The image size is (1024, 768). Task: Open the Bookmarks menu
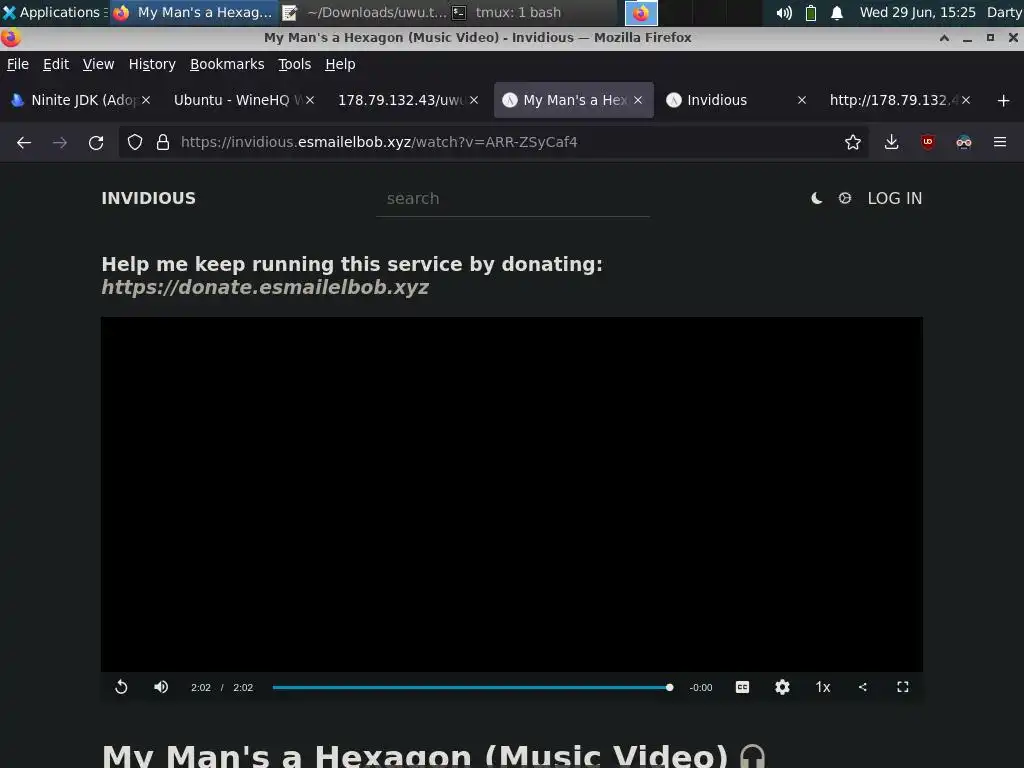coord(227,64)
